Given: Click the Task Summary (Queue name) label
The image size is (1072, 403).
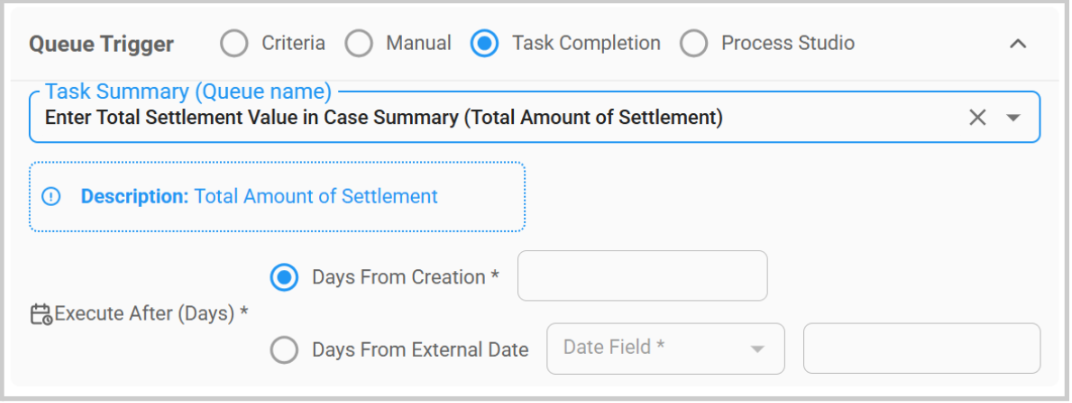Looking at the screenshot, I should pyautogui.click(x=188, y=92).
